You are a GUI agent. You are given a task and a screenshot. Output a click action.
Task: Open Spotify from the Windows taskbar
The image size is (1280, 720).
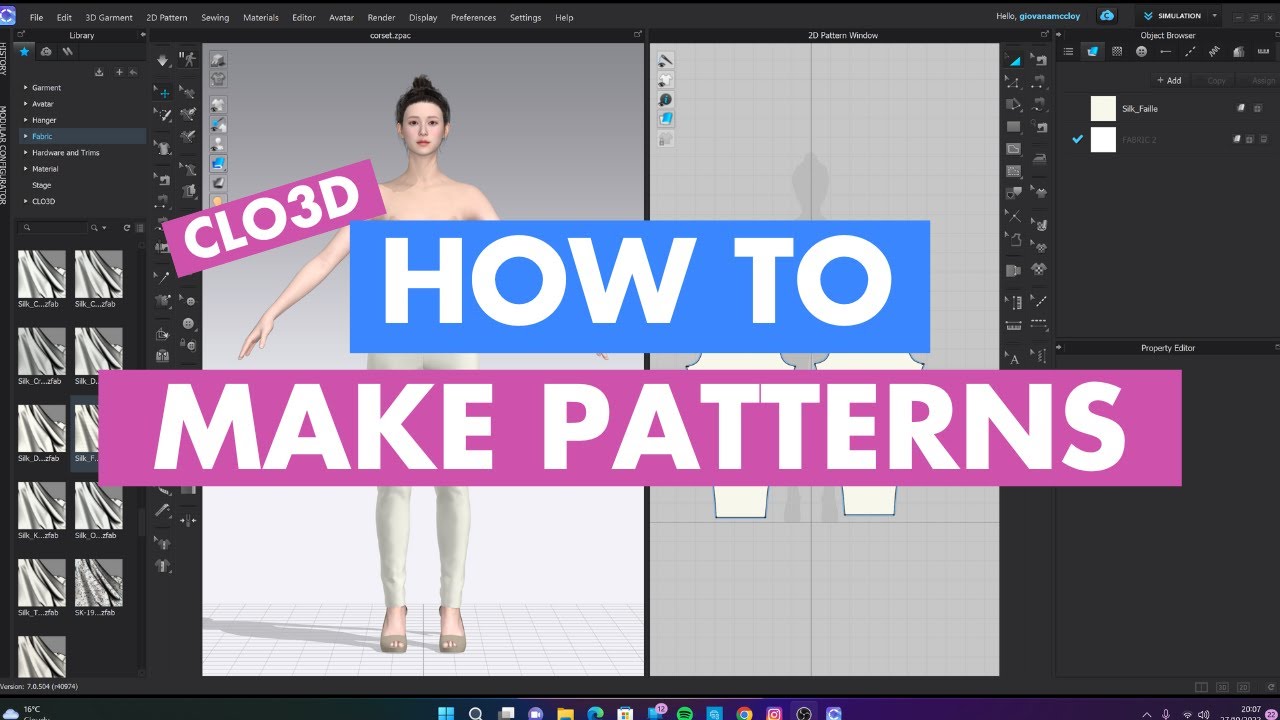[685, 713]
